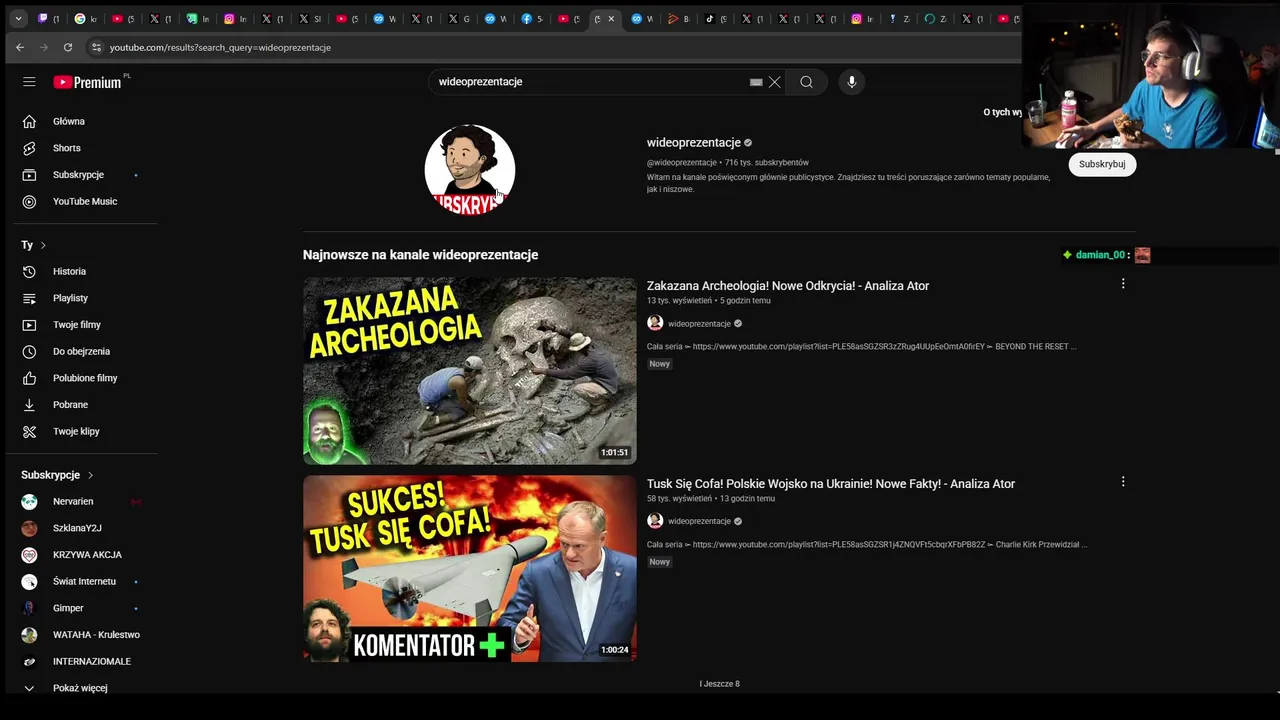Clear the search query with X
This screenshot has width=1280, height=720.
(x=774, y=82)
